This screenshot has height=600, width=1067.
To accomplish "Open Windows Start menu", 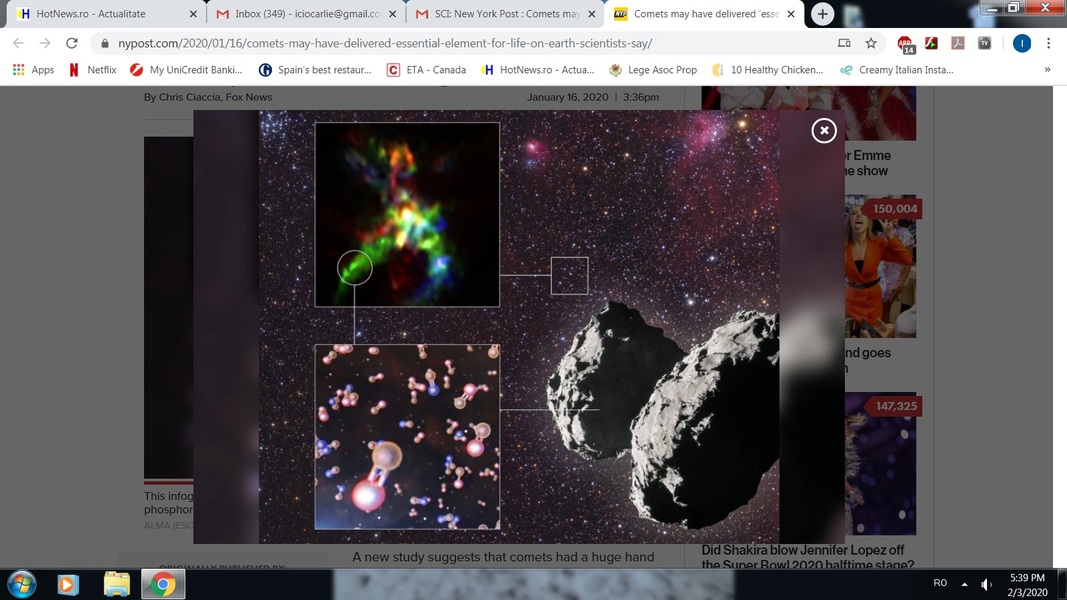I will point(21,584).
